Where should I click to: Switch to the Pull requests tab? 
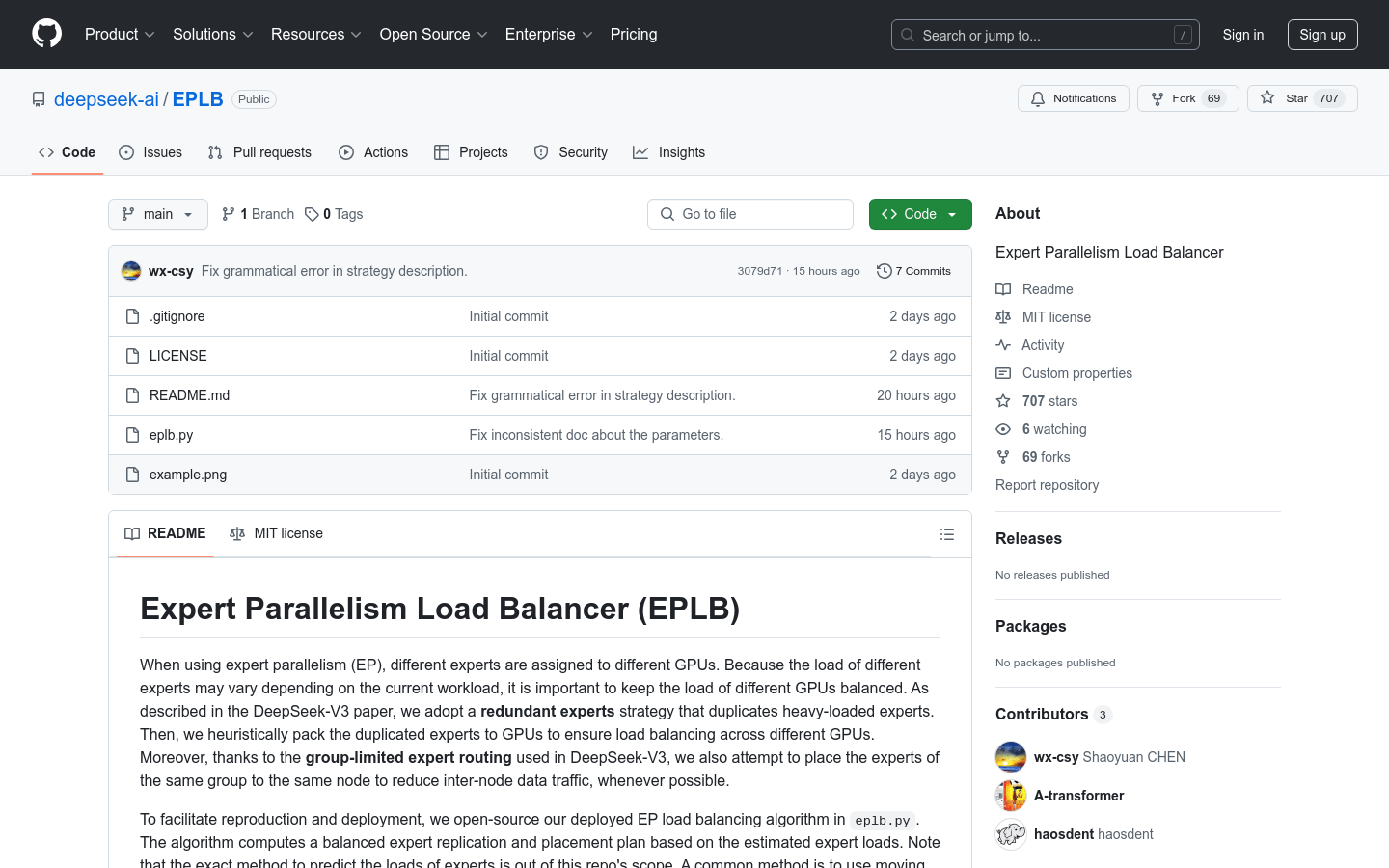pos(259,152)
